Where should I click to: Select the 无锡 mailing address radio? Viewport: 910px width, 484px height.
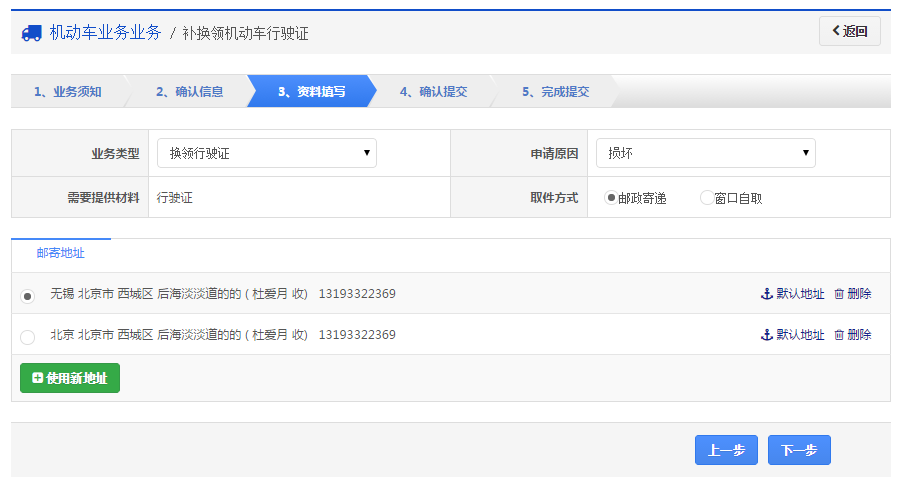pyautogui.click(x=27, y=296)
